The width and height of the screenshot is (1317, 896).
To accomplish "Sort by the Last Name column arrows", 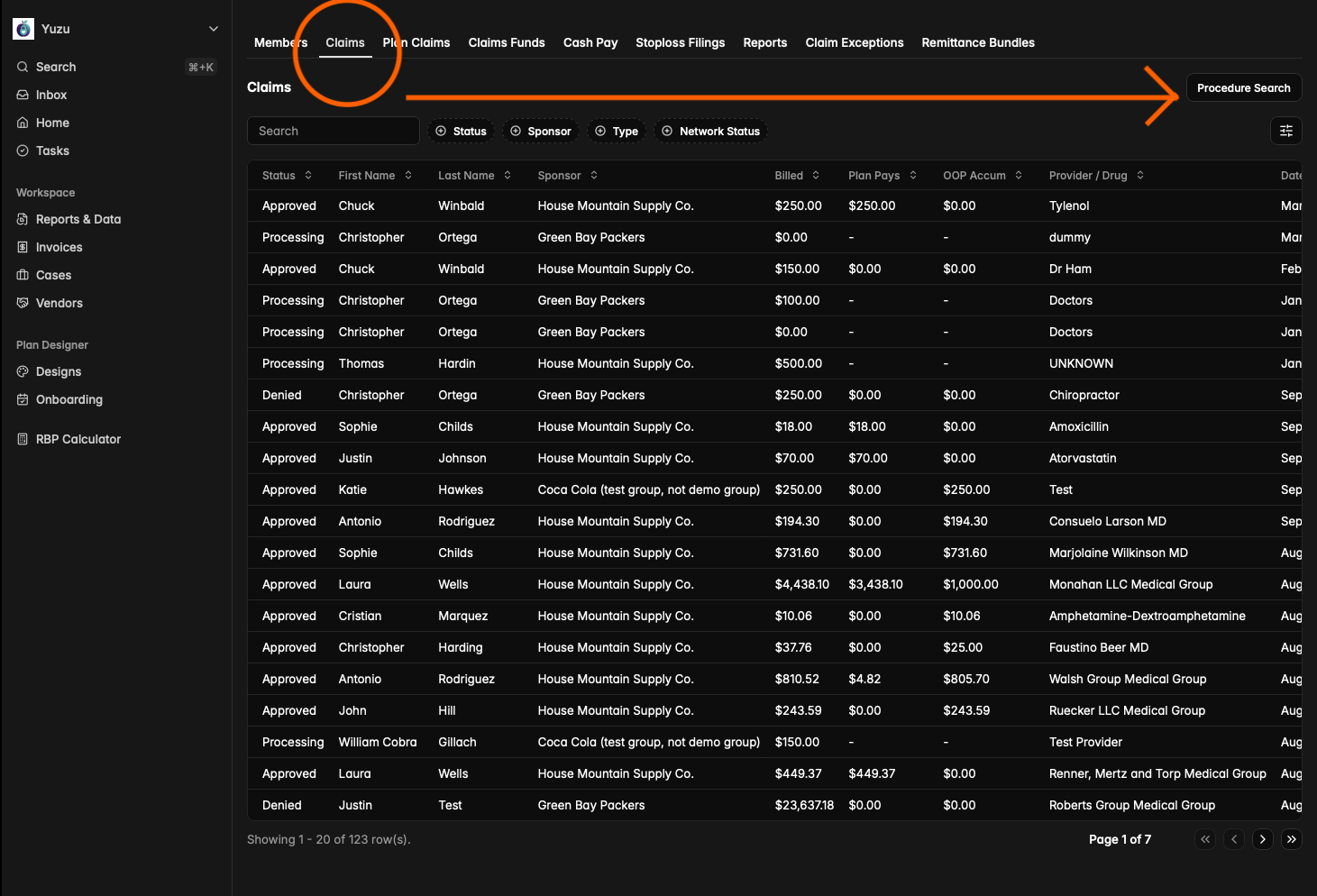I will 508,175.
